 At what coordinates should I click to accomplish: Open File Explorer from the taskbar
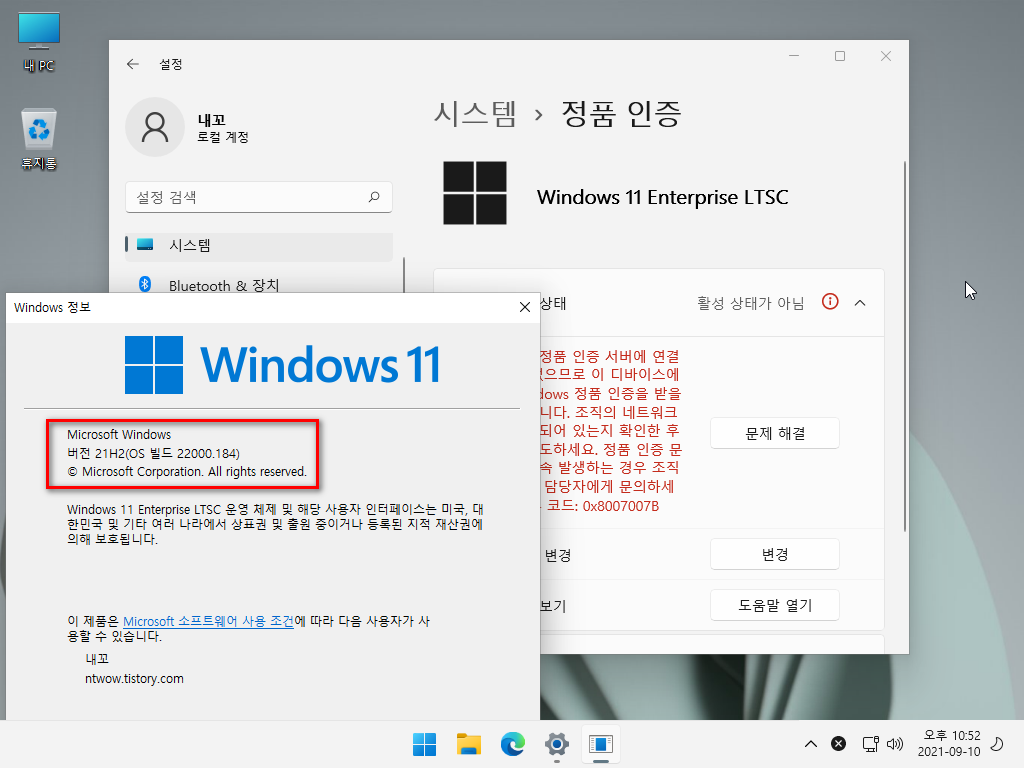469,744
